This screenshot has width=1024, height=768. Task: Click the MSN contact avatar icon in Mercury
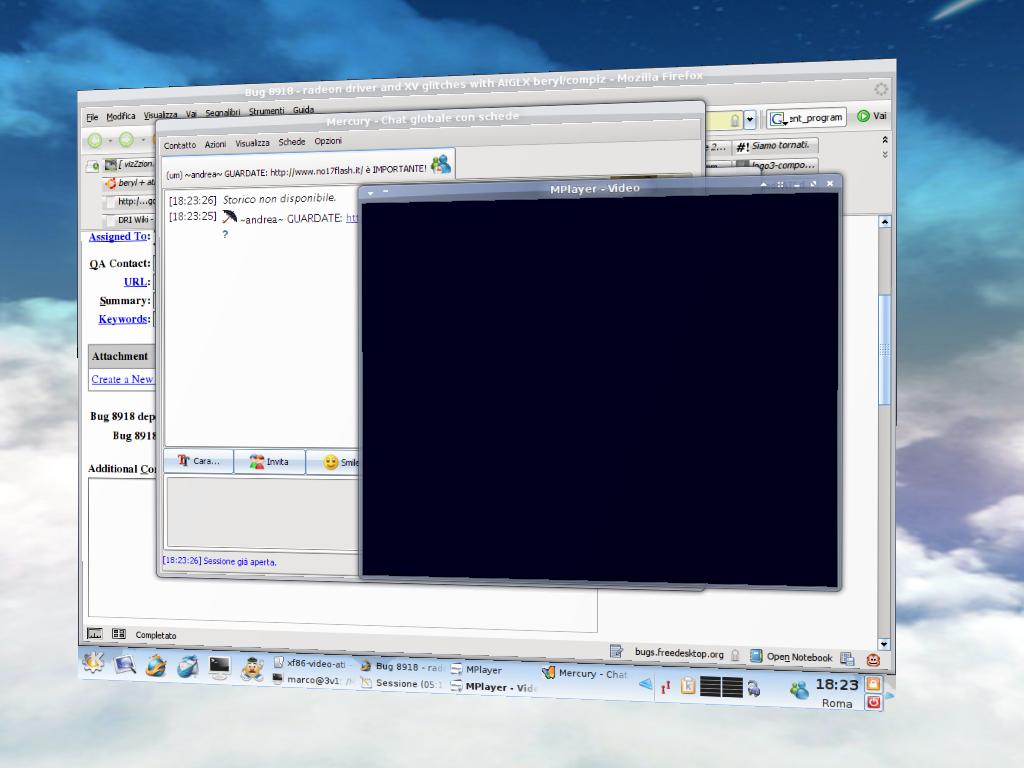pyautogui.click(x=440, y=163)
